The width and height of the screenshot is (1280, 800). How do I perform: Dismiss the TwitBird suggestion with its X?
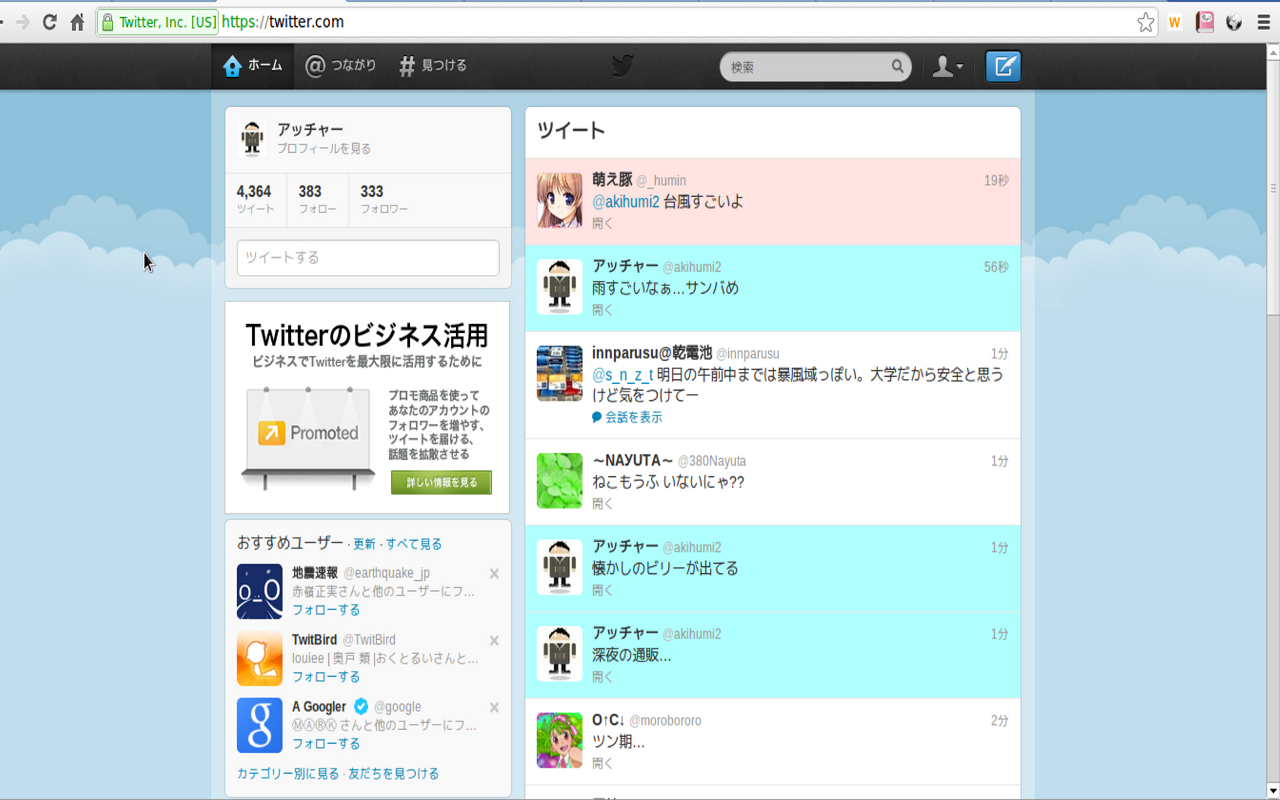pyautogui.click(x=494, y=641)
